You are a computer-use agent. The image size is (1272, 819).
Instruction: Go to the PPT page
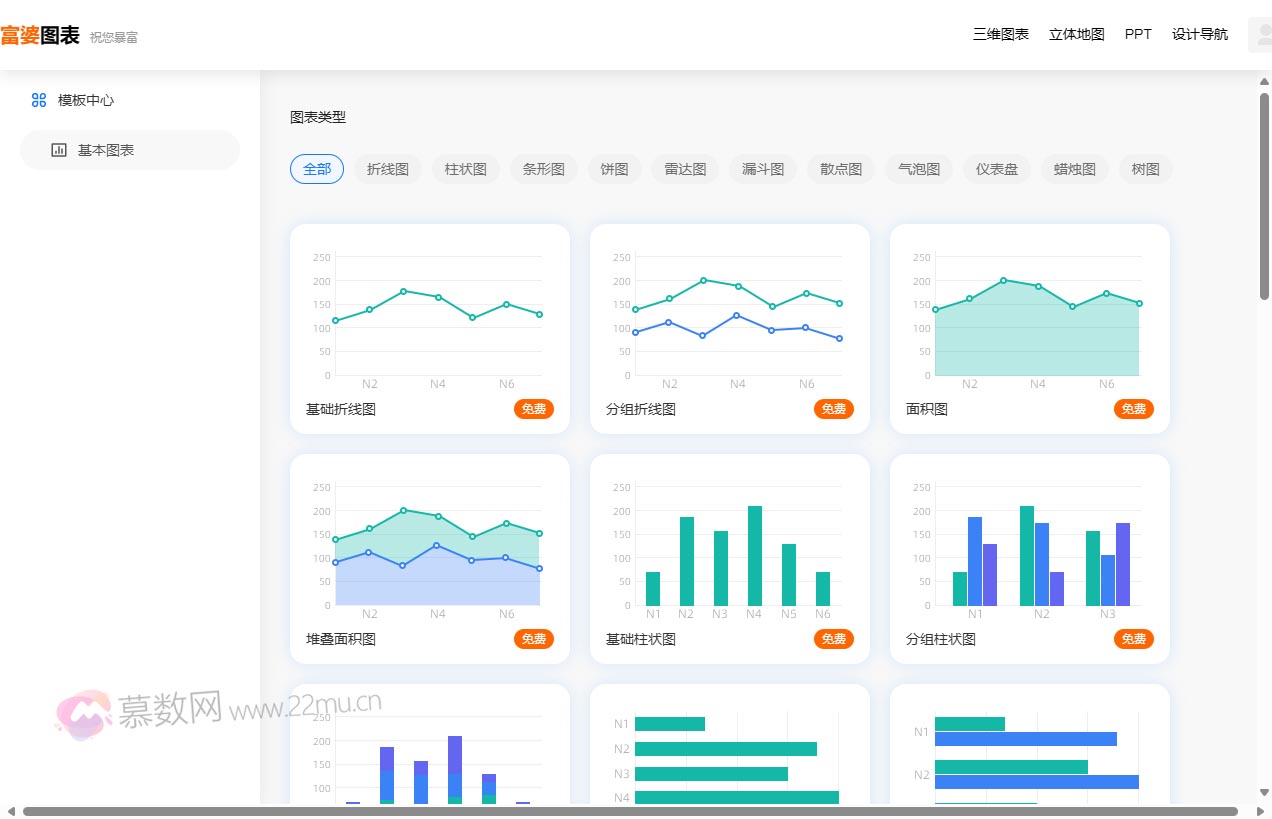pos(1138,34)
